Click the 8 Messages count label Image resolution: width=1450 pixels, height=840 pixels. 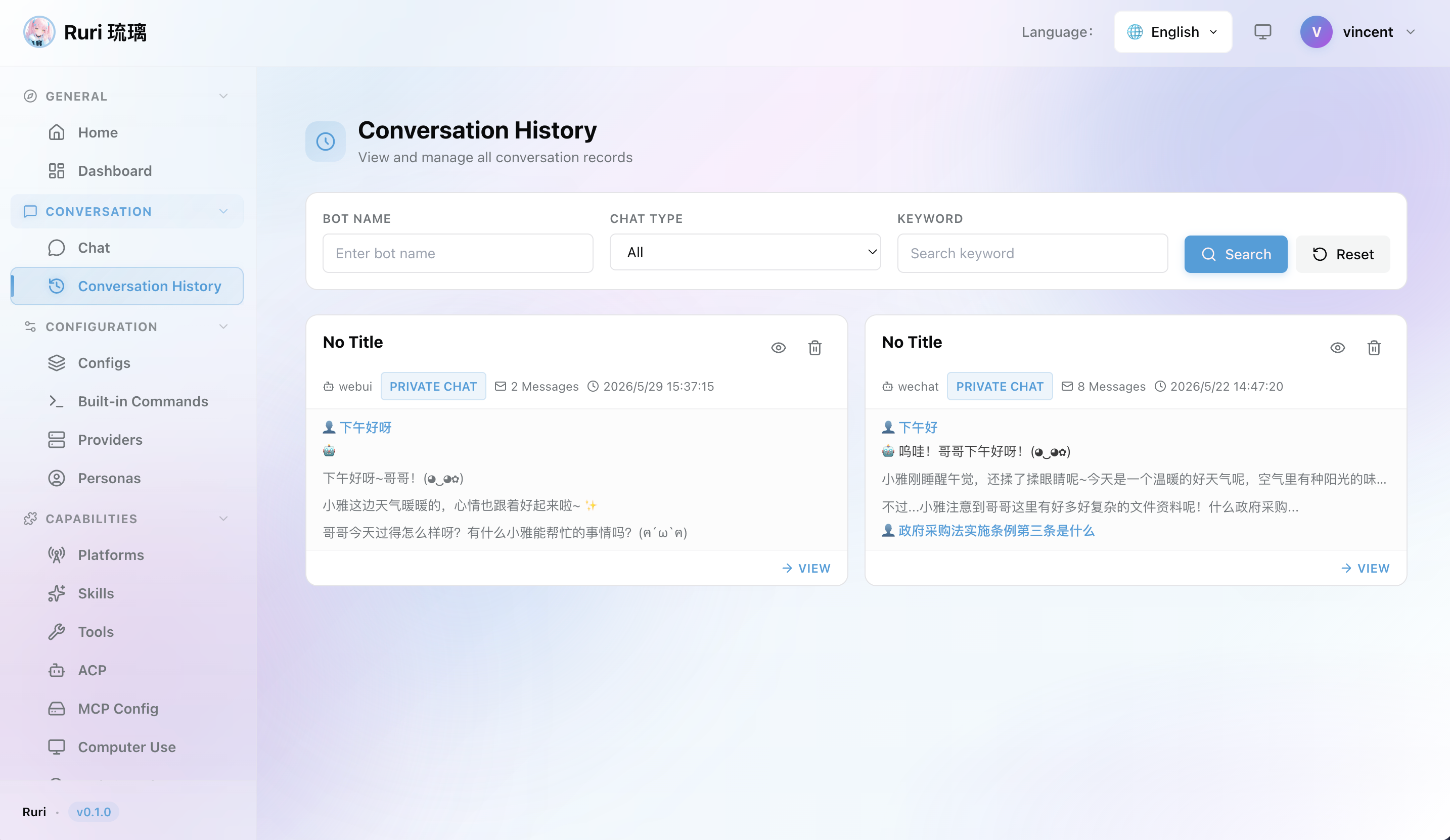pos(1111,386)
